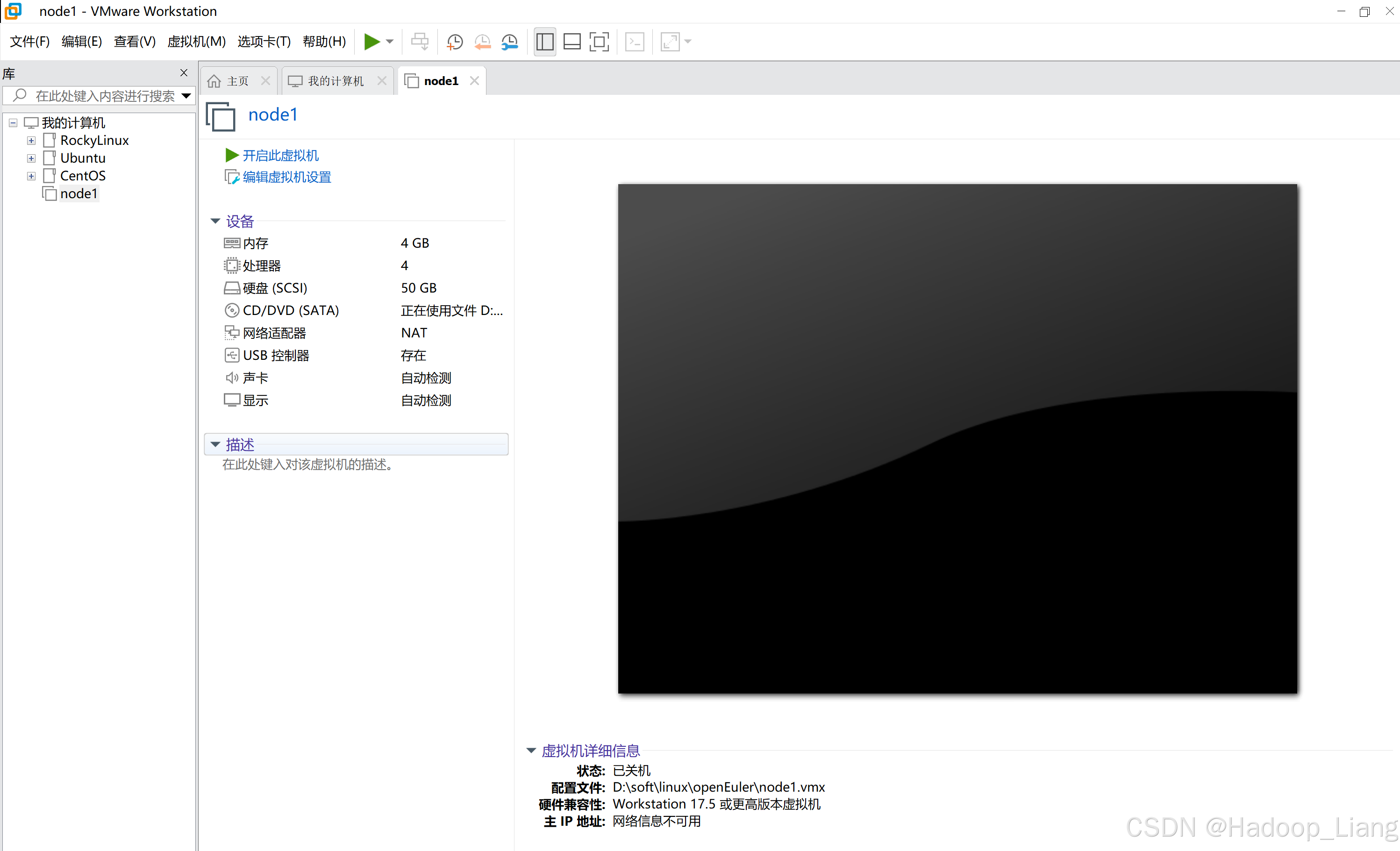The width and height of the screenshot is (1400, 851).
Task: Open the 虚拟机(M) menu
Action: 196,42
